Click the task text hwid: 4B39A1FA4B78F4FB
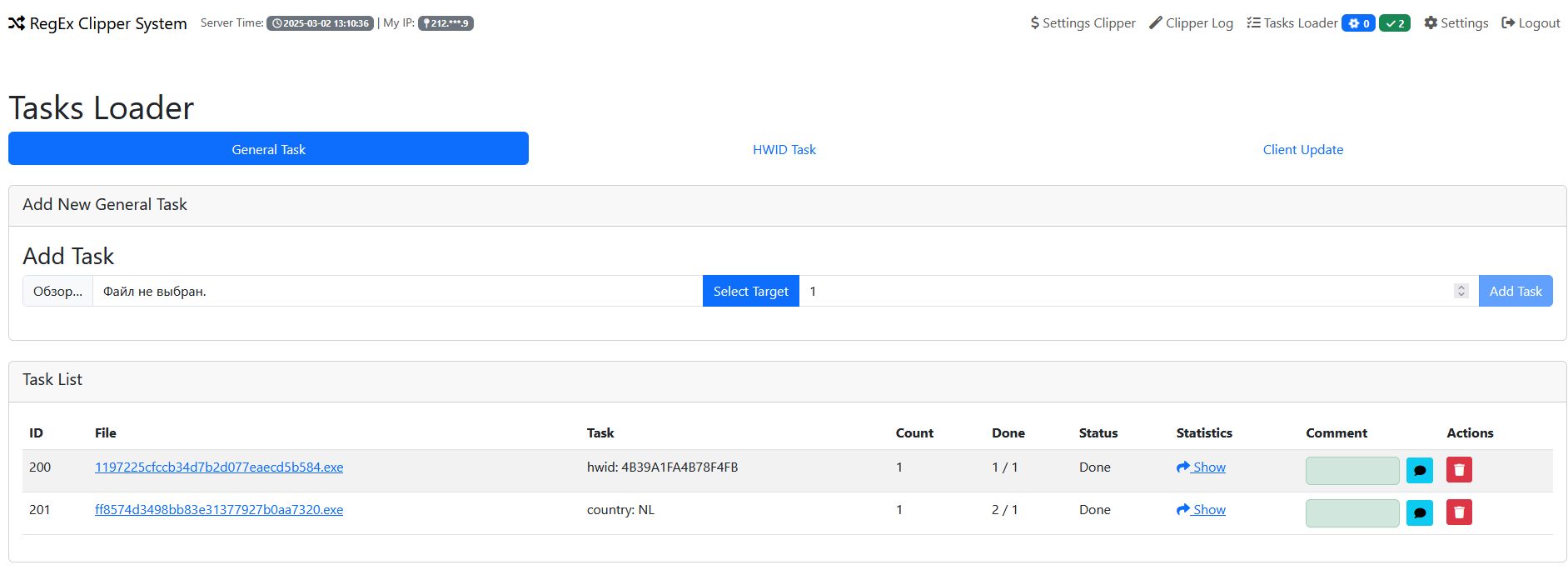 tap(662, 467)
